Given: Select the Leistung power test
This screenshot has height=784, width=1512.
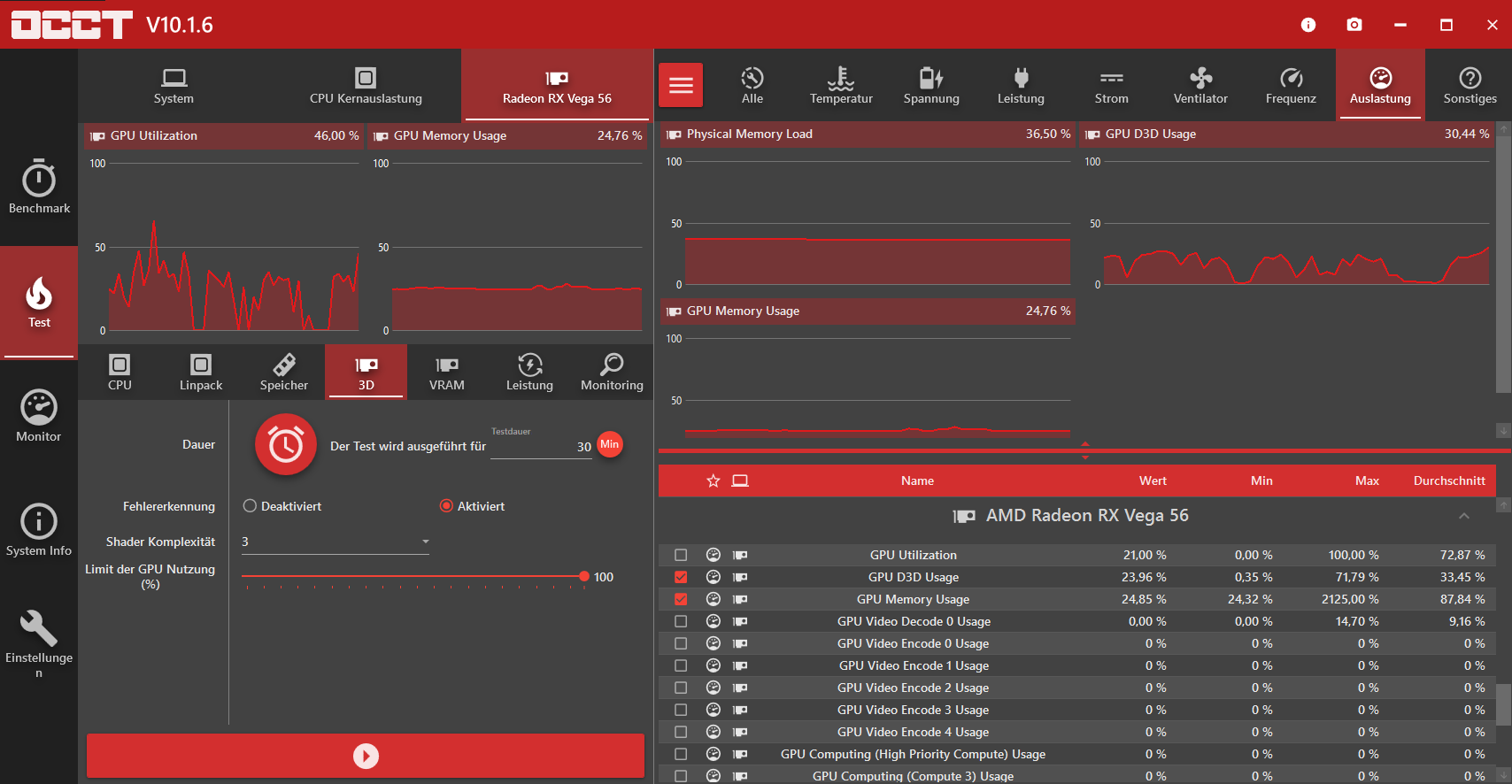Looking at the screenshot, I should tap(529, 372).
